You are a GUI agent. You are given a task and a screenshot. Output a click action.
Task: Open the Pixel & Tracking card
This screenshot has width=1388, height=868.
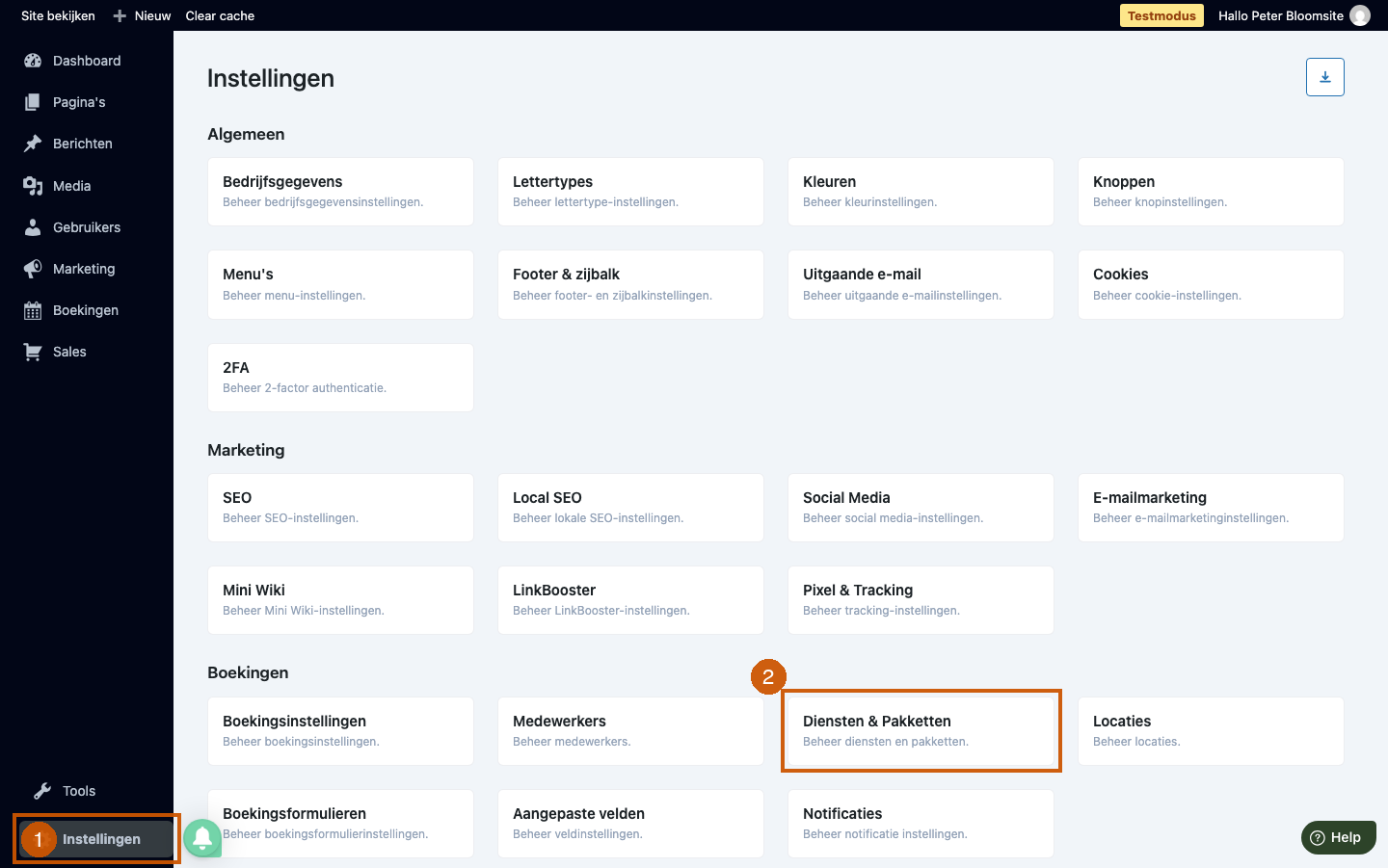[921, 600]
